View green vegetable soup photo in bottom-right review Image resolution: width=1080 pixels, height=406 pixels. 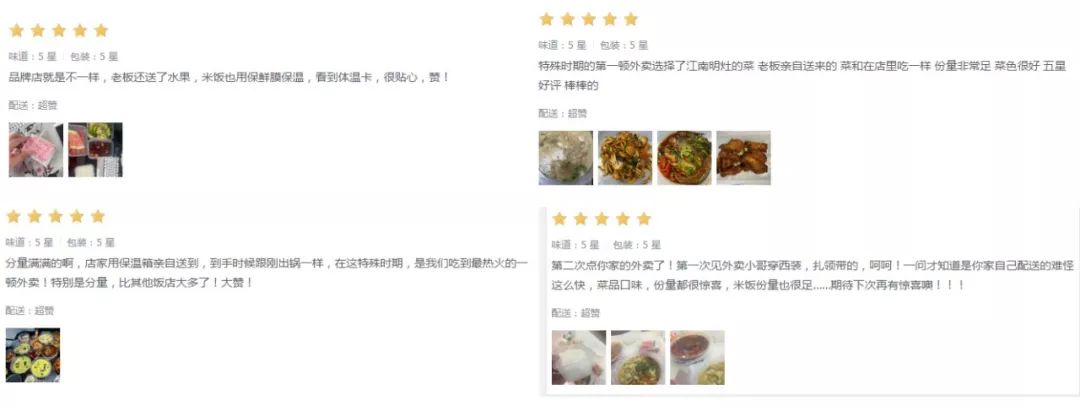638,357
